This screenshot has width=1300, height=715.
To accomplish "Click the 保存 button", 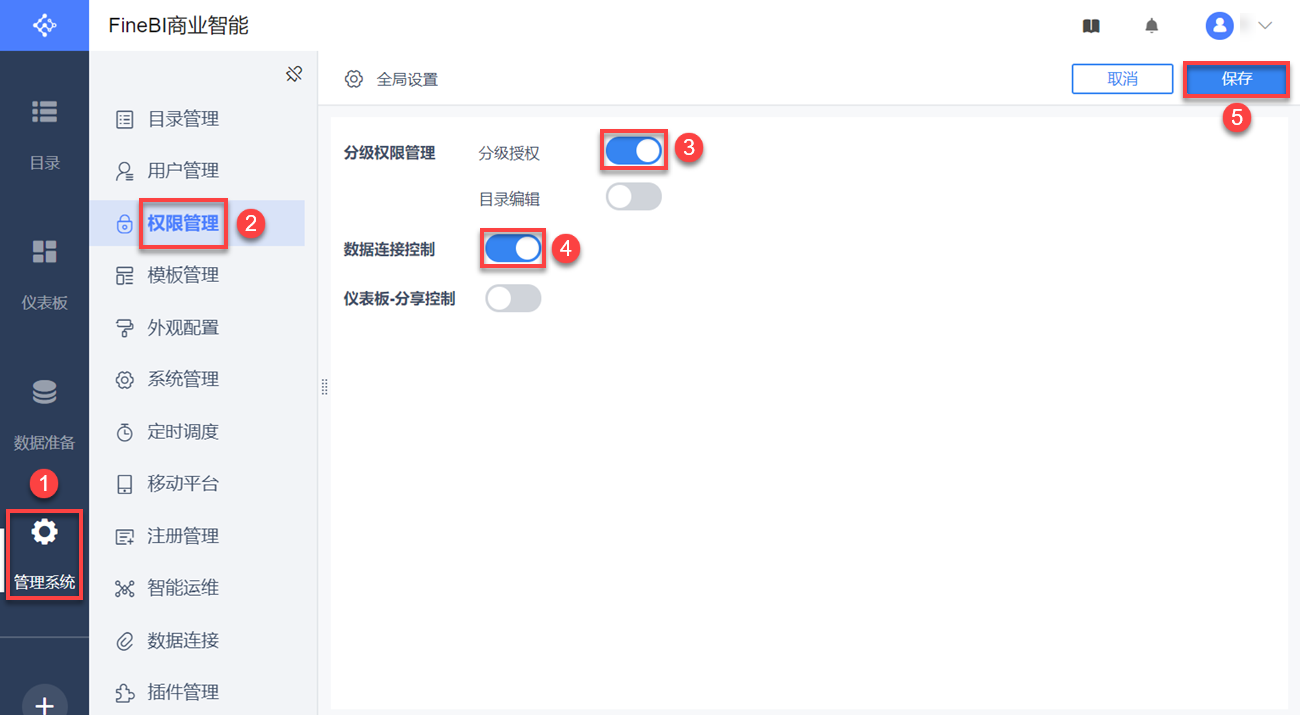I will [1236, 79].
